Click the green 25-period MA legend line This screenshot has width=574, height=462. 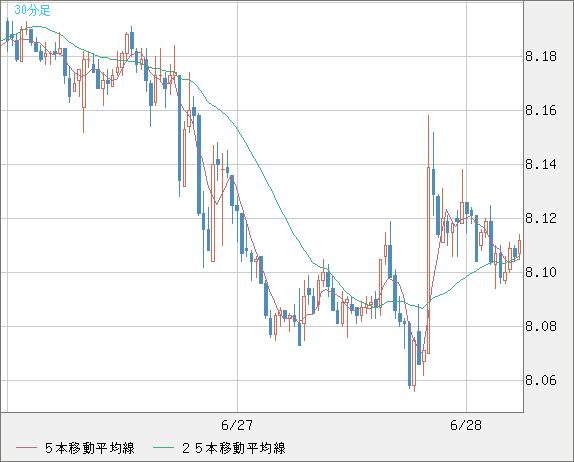coord(163,448)
